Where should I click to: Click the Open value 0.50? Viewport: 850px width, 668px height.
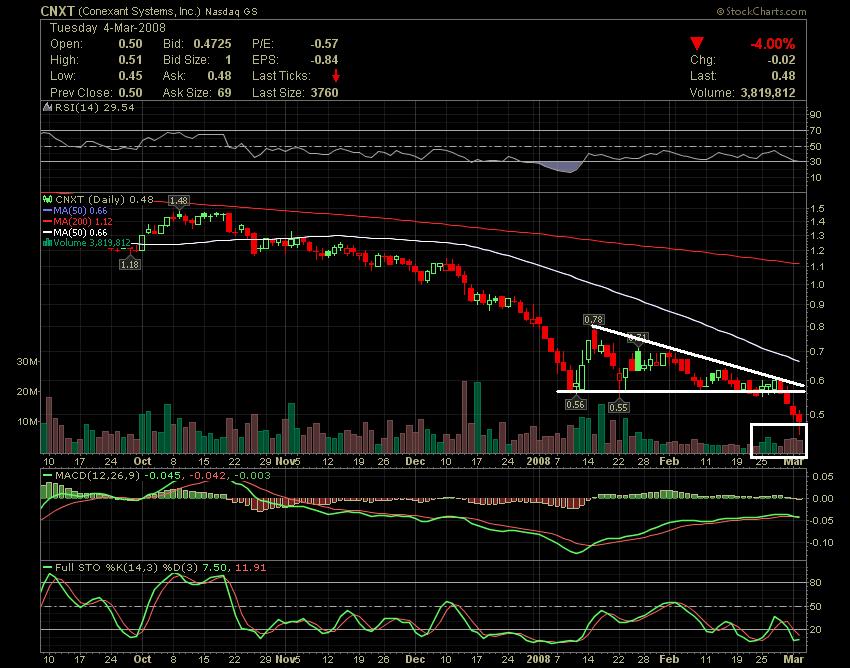pyautogui.click(x=130, y=44)
